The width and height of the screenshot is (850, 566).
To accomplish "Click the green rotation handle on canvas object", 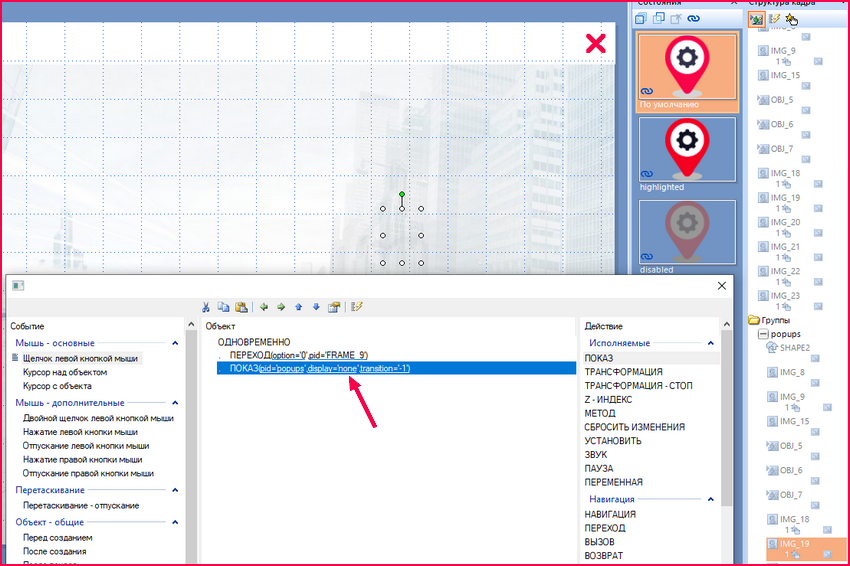I will [x=402, y=194].
